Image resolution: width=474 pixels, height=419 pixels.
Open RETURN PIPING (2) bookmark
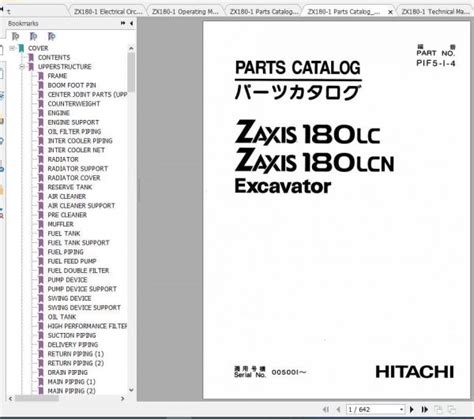coord(76,363)
